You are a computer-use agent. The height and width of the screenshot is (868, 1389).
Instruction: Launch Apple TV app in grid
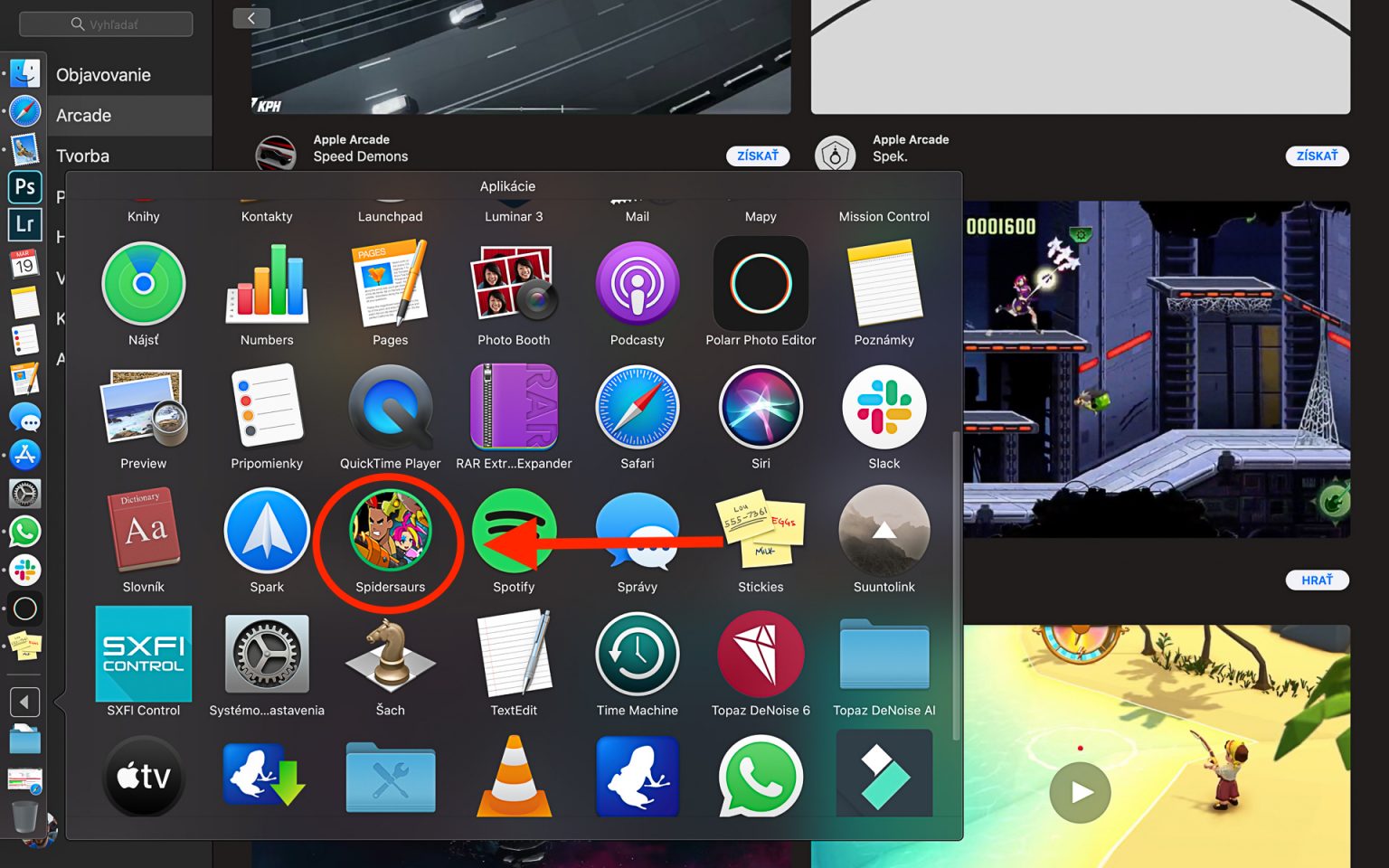click(x=144, y=776)
